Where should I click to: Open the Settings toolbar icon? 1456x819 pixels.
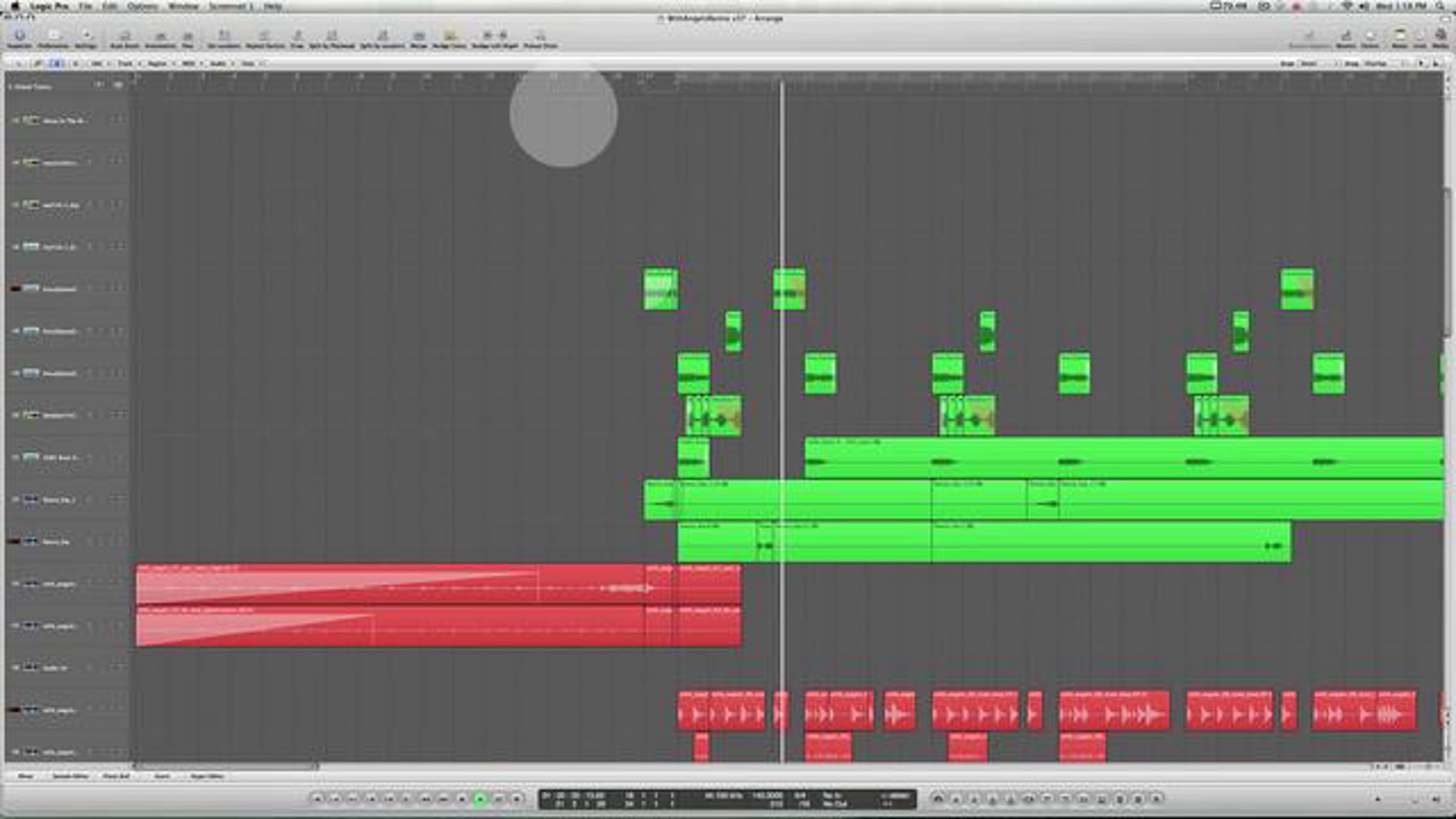click(86, 38)
